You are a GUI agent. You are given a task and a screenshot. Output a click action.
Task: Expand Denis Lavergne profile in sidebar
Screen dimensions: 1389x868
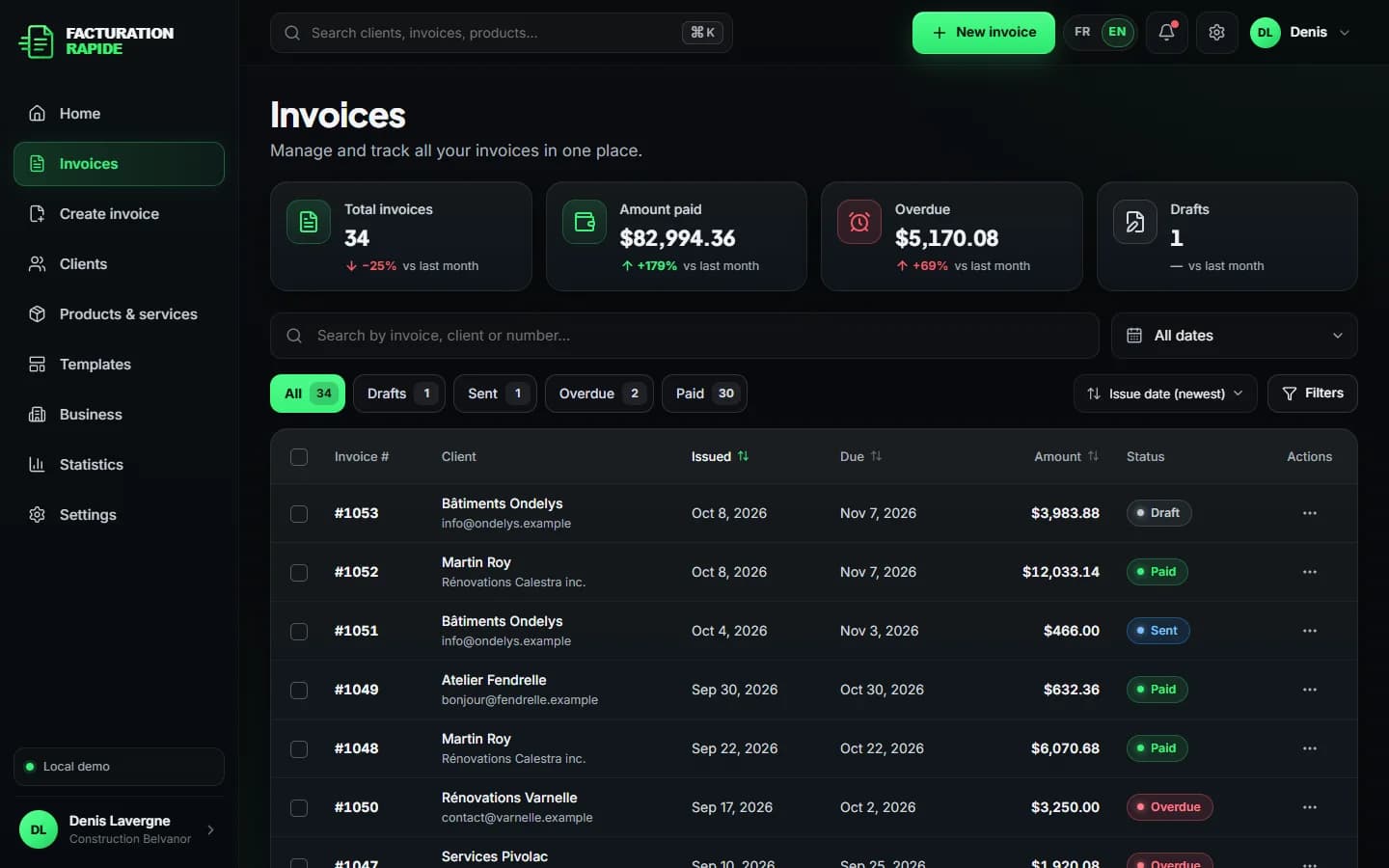pos(119,829)
